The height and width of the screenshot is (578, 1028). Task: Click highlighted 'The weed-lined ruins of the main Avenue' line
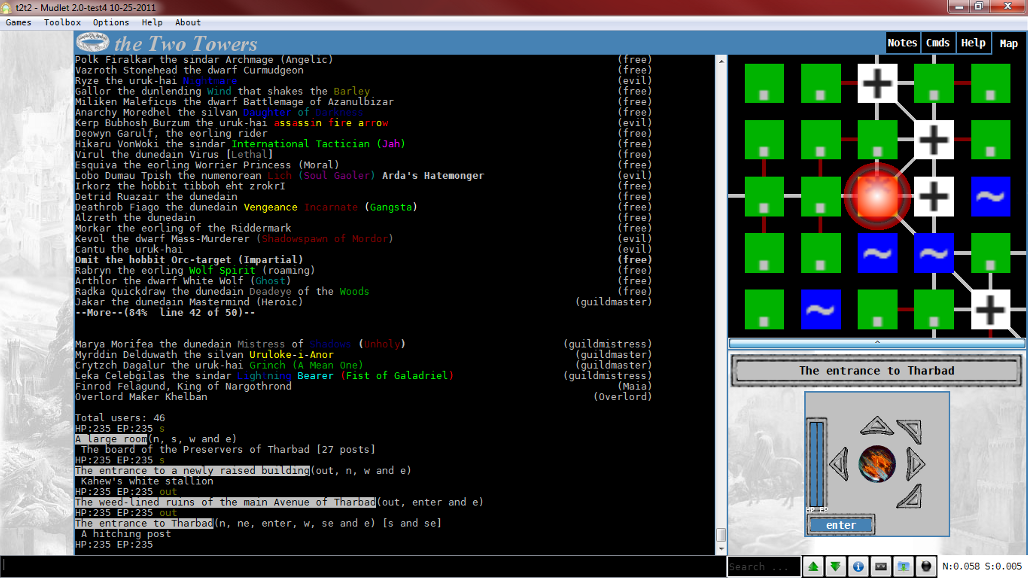click(225, 502)
